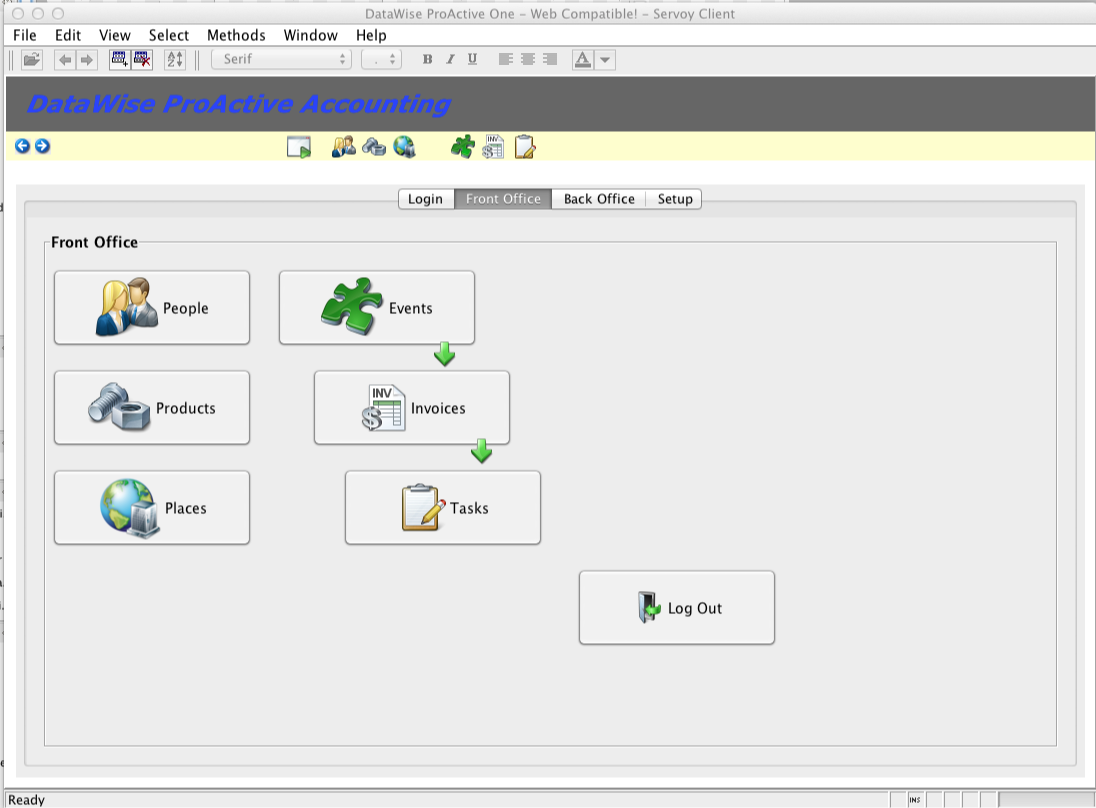Open the Edit menu

click(x=68, y=35)
